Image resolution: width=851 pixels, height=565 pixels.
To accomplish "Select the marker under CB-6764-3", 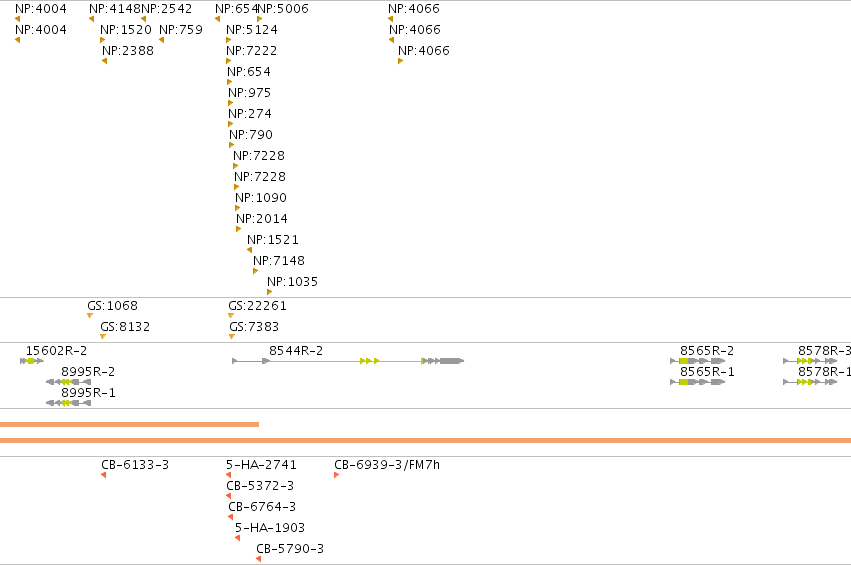I will pos(231,517).
